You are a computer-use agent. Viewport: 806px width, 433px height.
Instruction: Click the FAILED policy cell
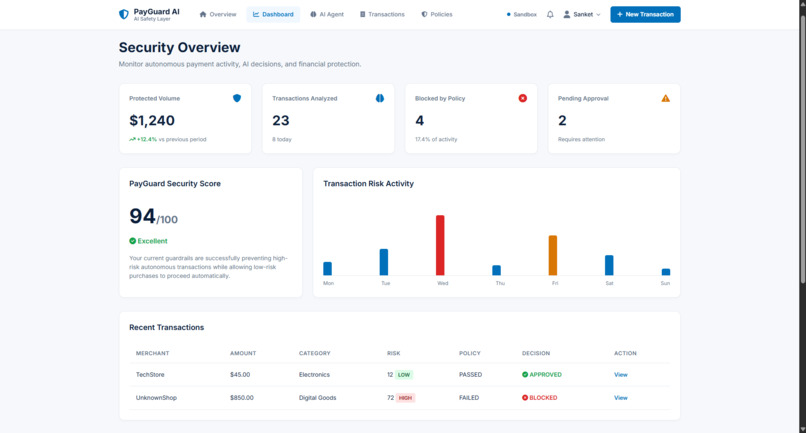point(469,398)
